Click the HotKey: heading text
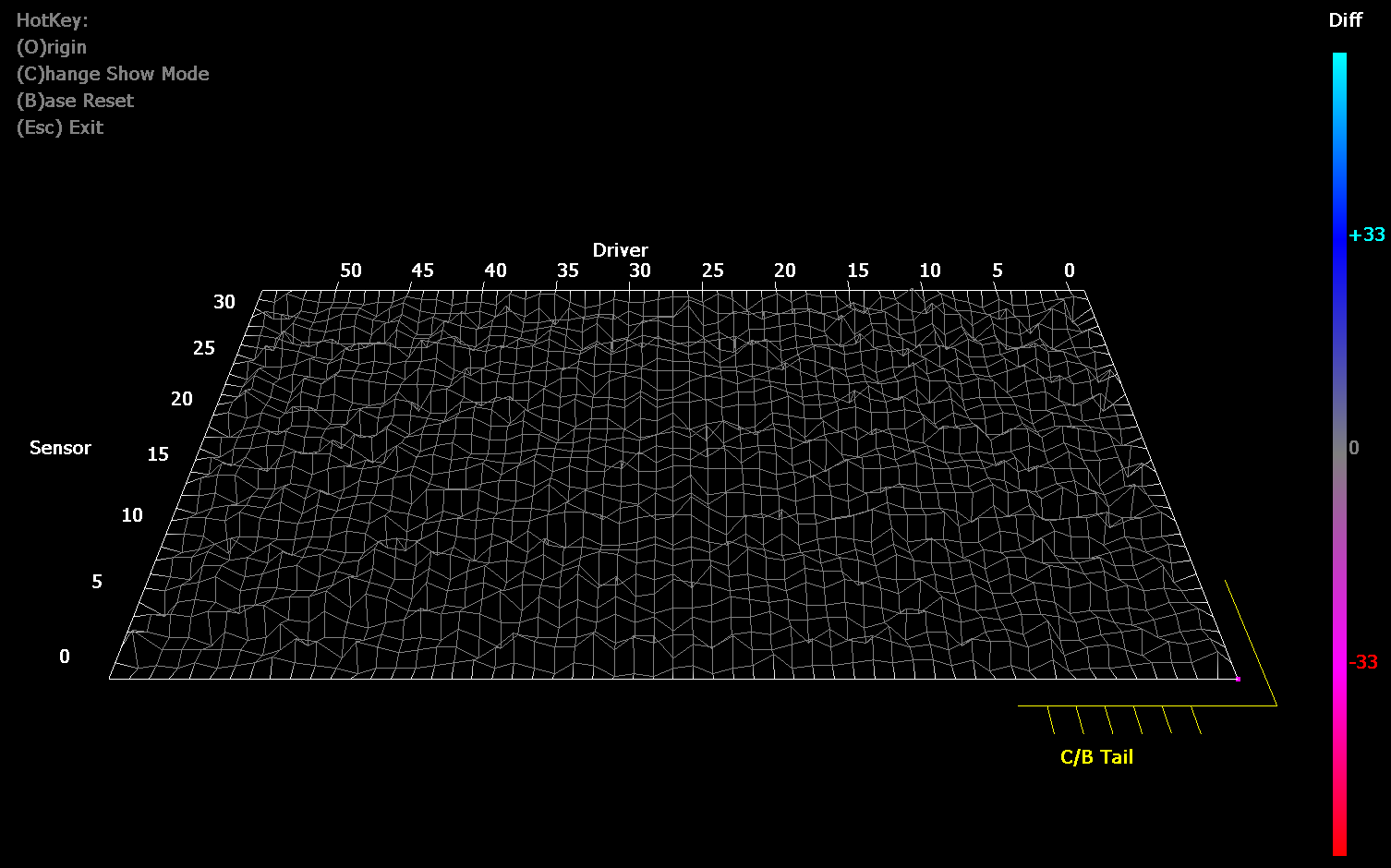Viewport: 1391px width, 868px height. (x=52, y=20)
